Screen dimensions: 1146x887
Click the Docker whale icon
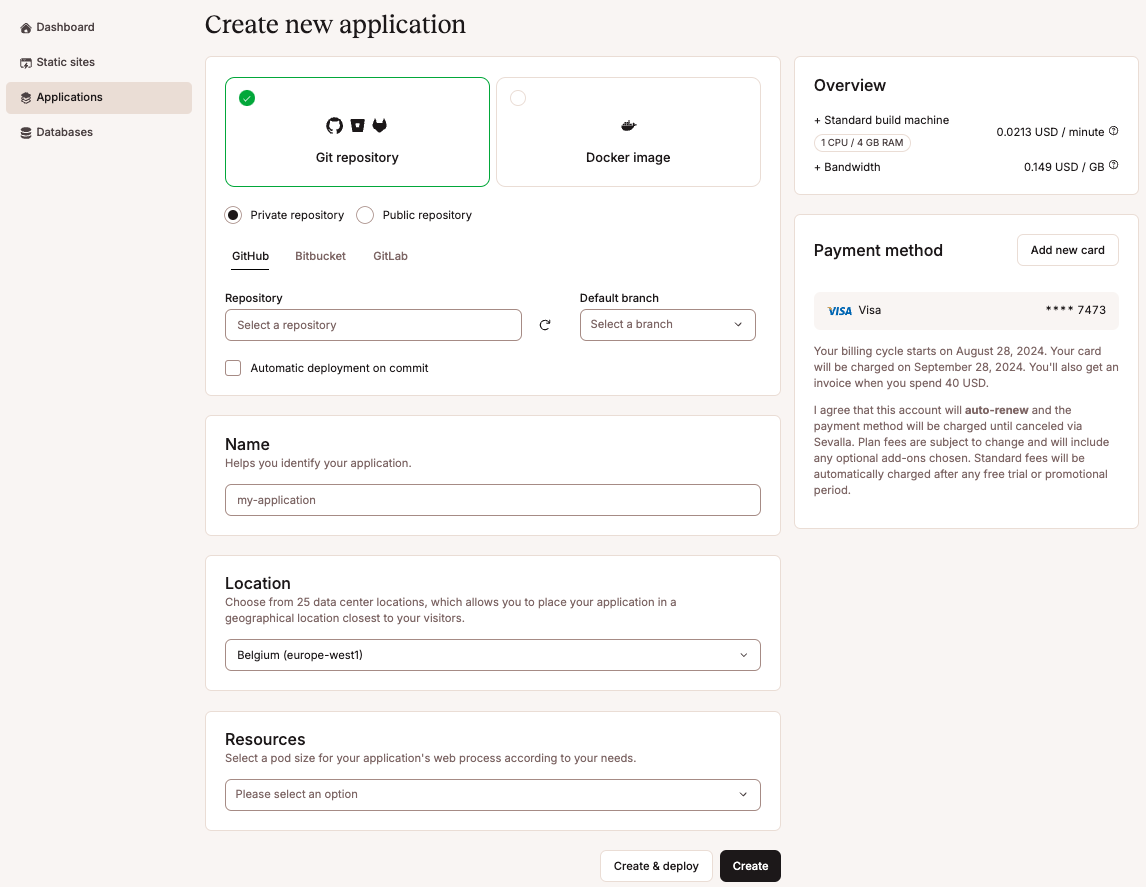(628, 125)
